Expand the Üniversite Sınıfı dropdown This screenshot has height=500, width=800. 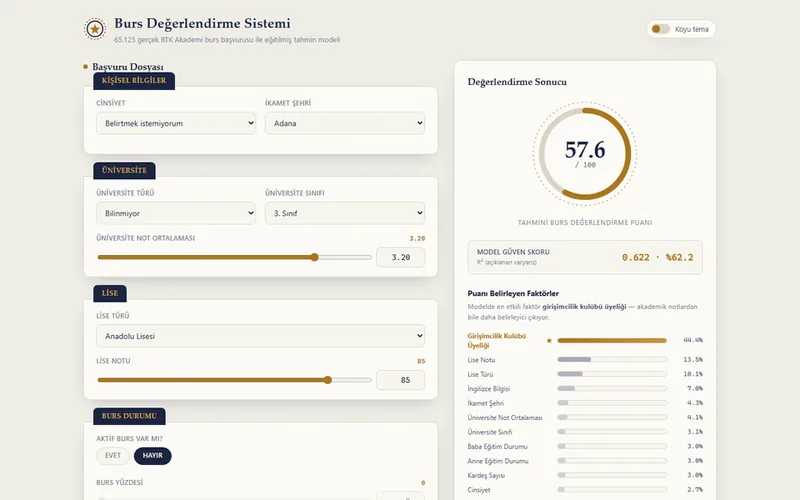tap(345, 213)
